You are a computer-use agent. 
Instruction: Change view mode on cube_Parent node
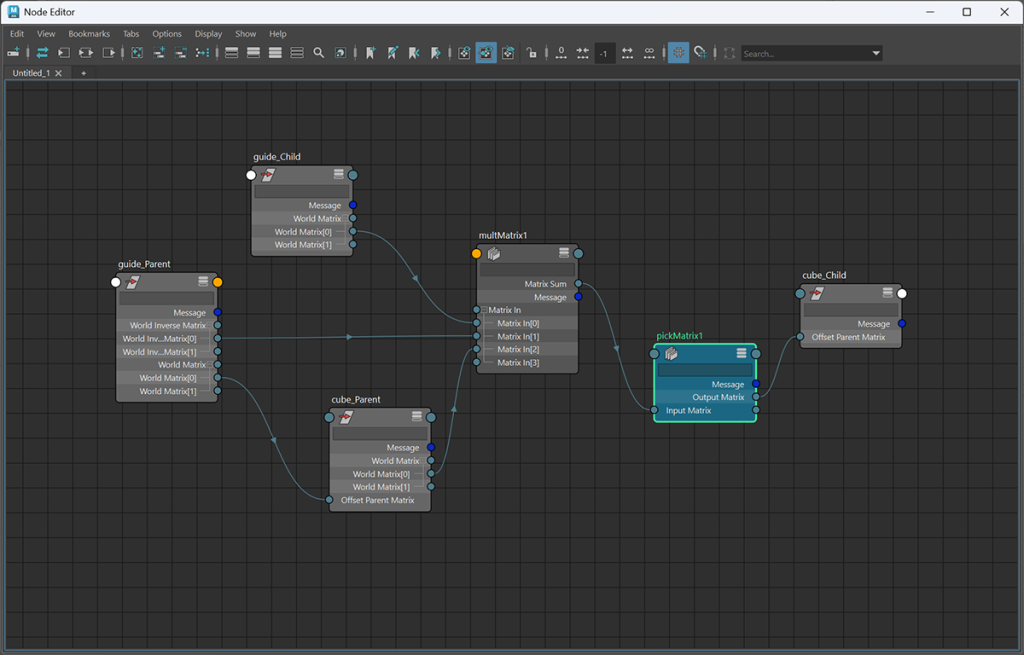tap(417, 417)
